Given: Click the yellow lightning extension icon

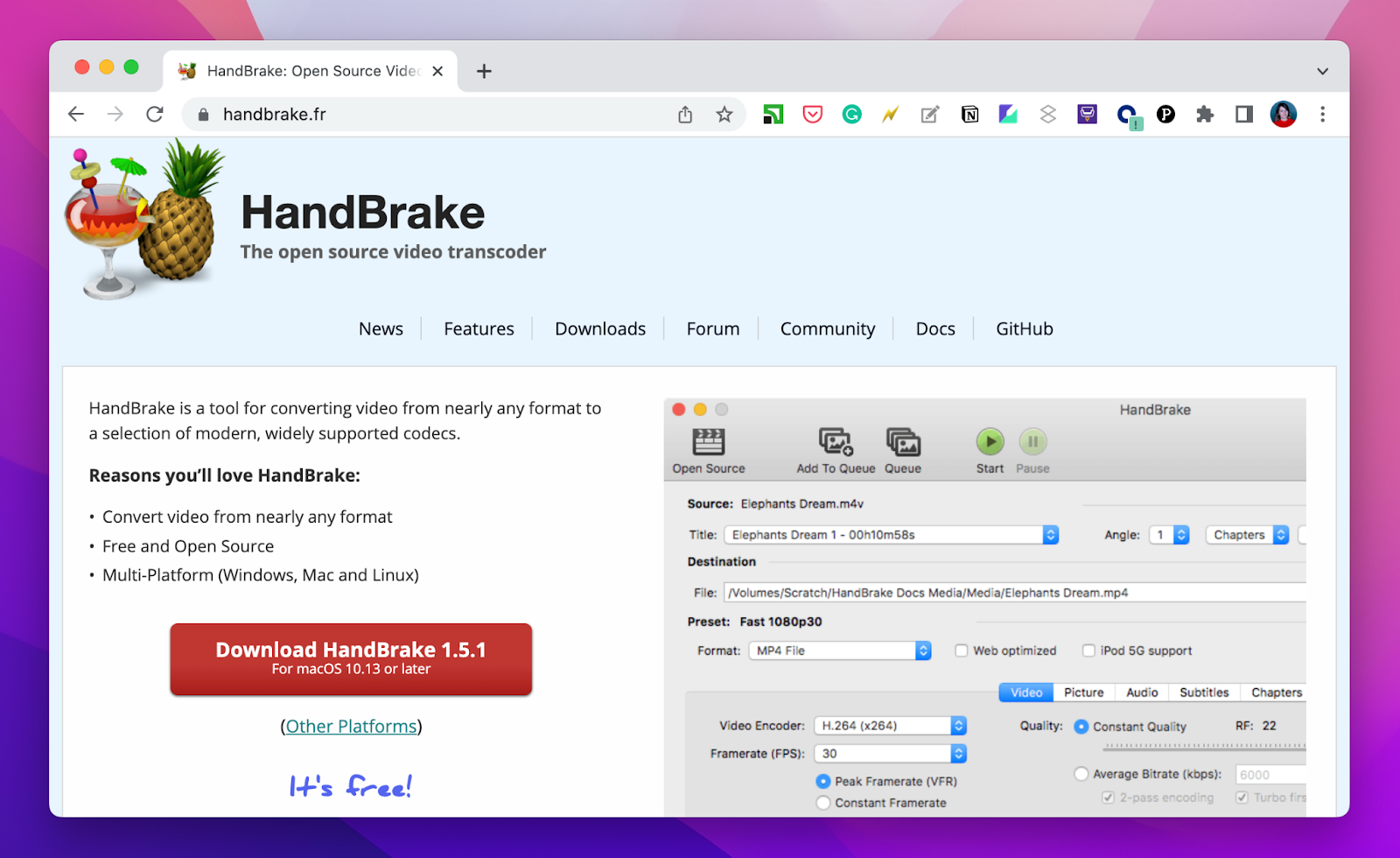Looking at the screenshot, I should tap(891, 114).
